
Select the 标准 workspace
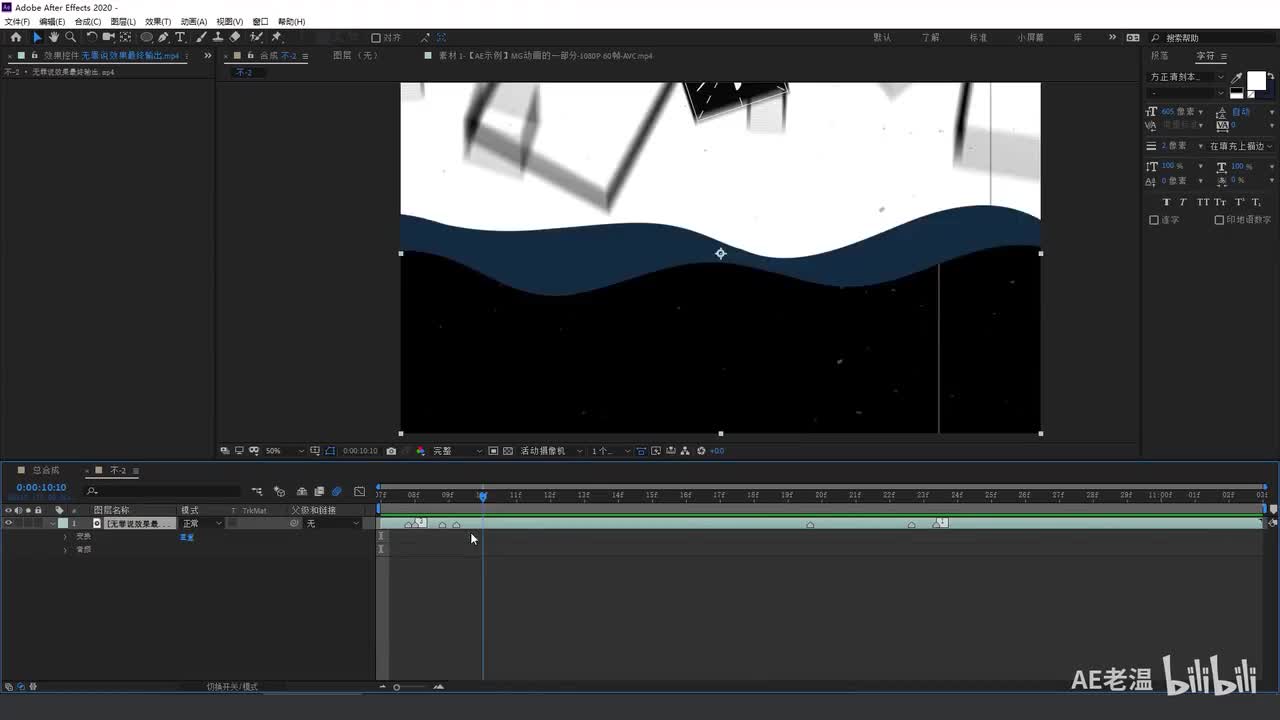click(978, 38)
